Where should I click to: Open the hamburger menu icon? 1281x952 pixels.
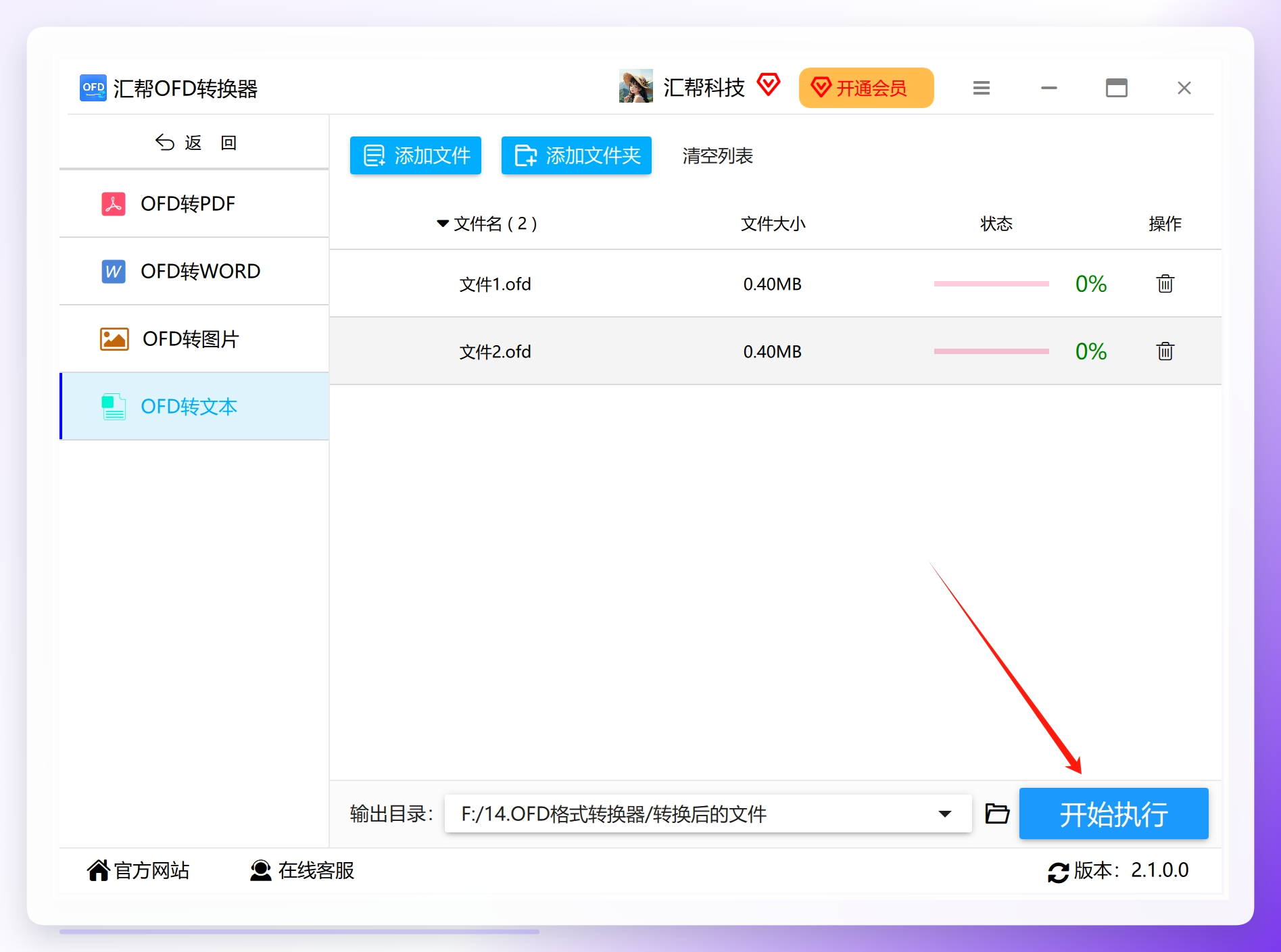tap(982, 88)
